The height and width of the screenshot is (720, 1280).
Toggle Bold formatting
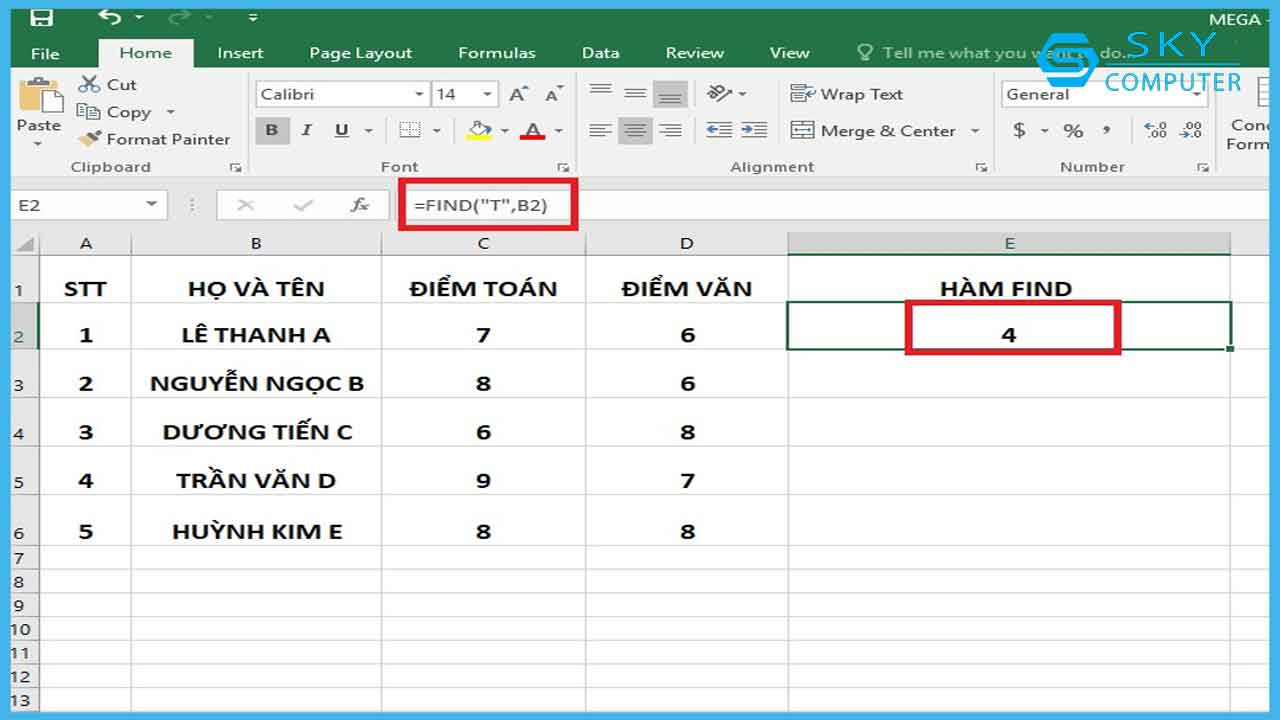coord(271,130)
